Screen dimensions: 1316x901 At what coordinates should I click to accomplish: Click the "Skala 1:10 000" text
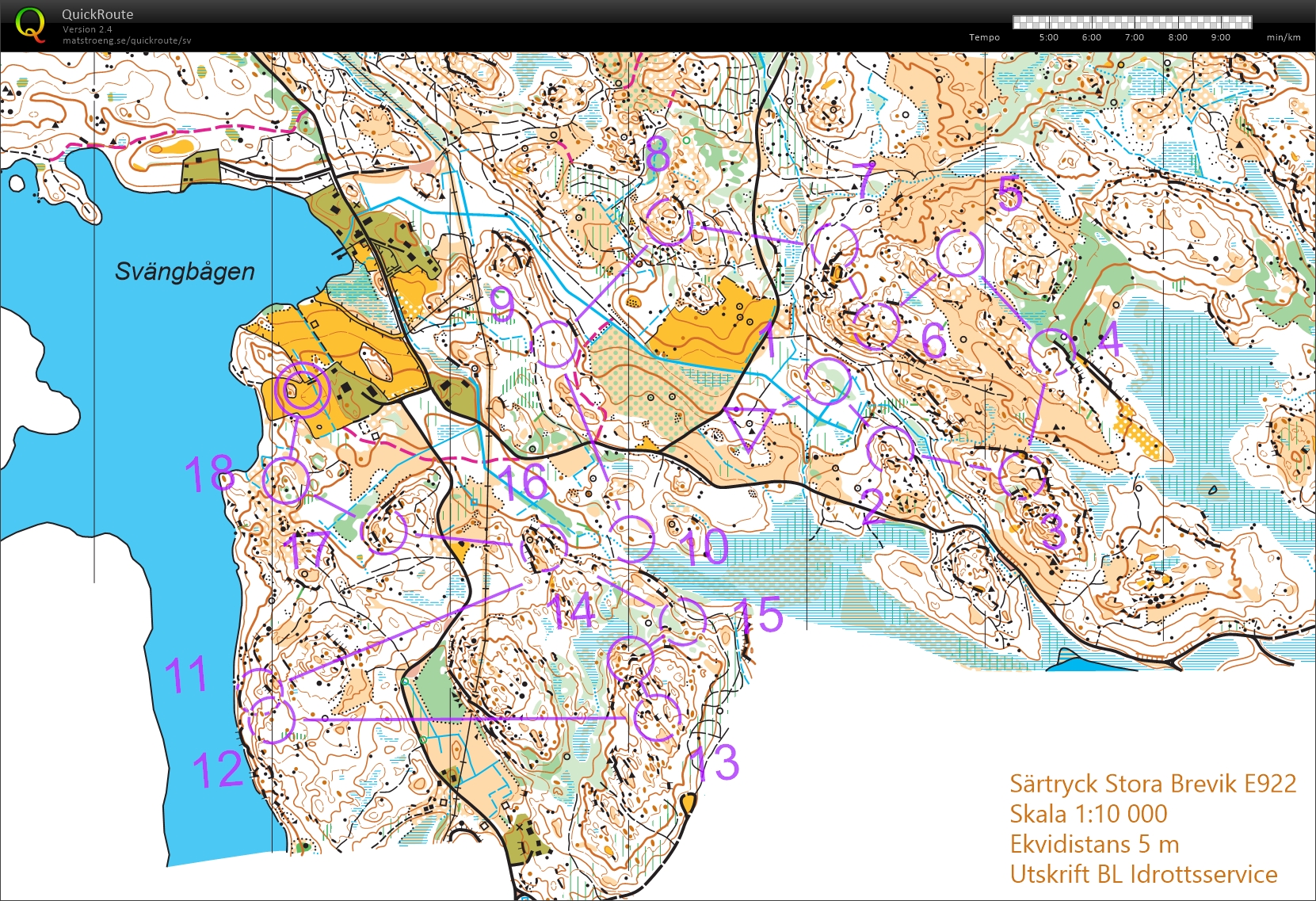[x=1089, y=814]
